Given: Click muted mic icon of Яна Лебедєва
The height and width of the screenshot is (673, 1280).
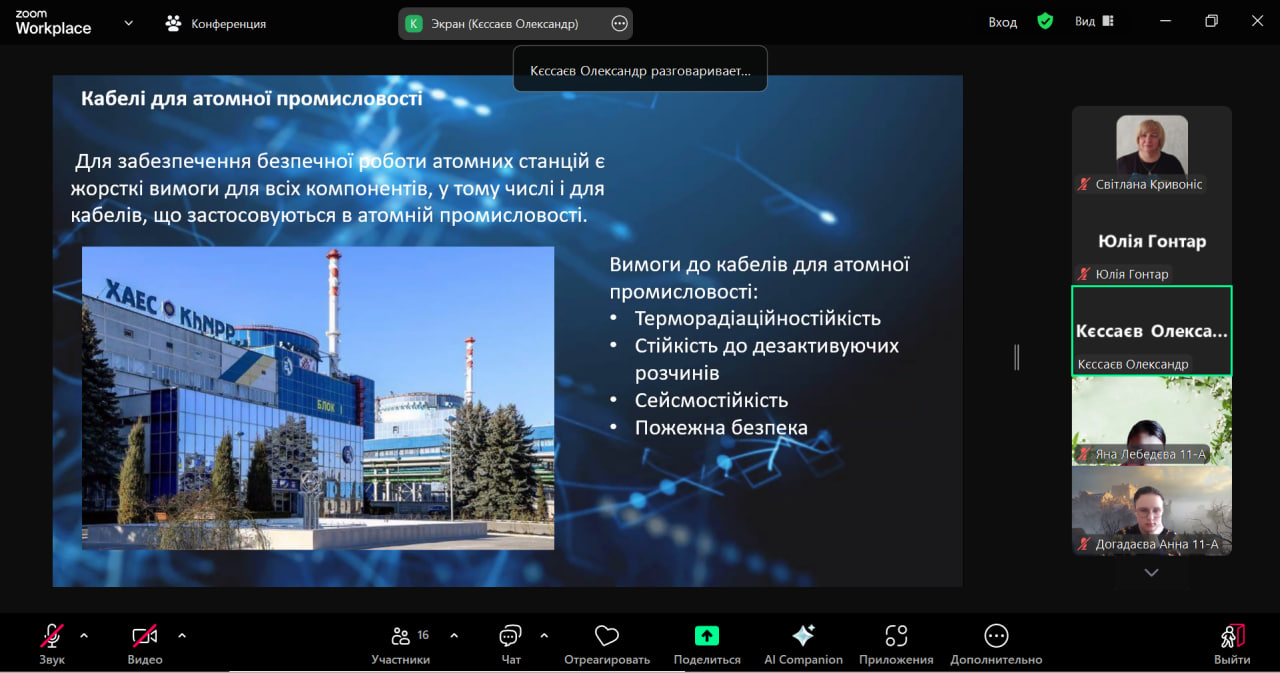Looking at the screenshot, I should point(1083,454).
